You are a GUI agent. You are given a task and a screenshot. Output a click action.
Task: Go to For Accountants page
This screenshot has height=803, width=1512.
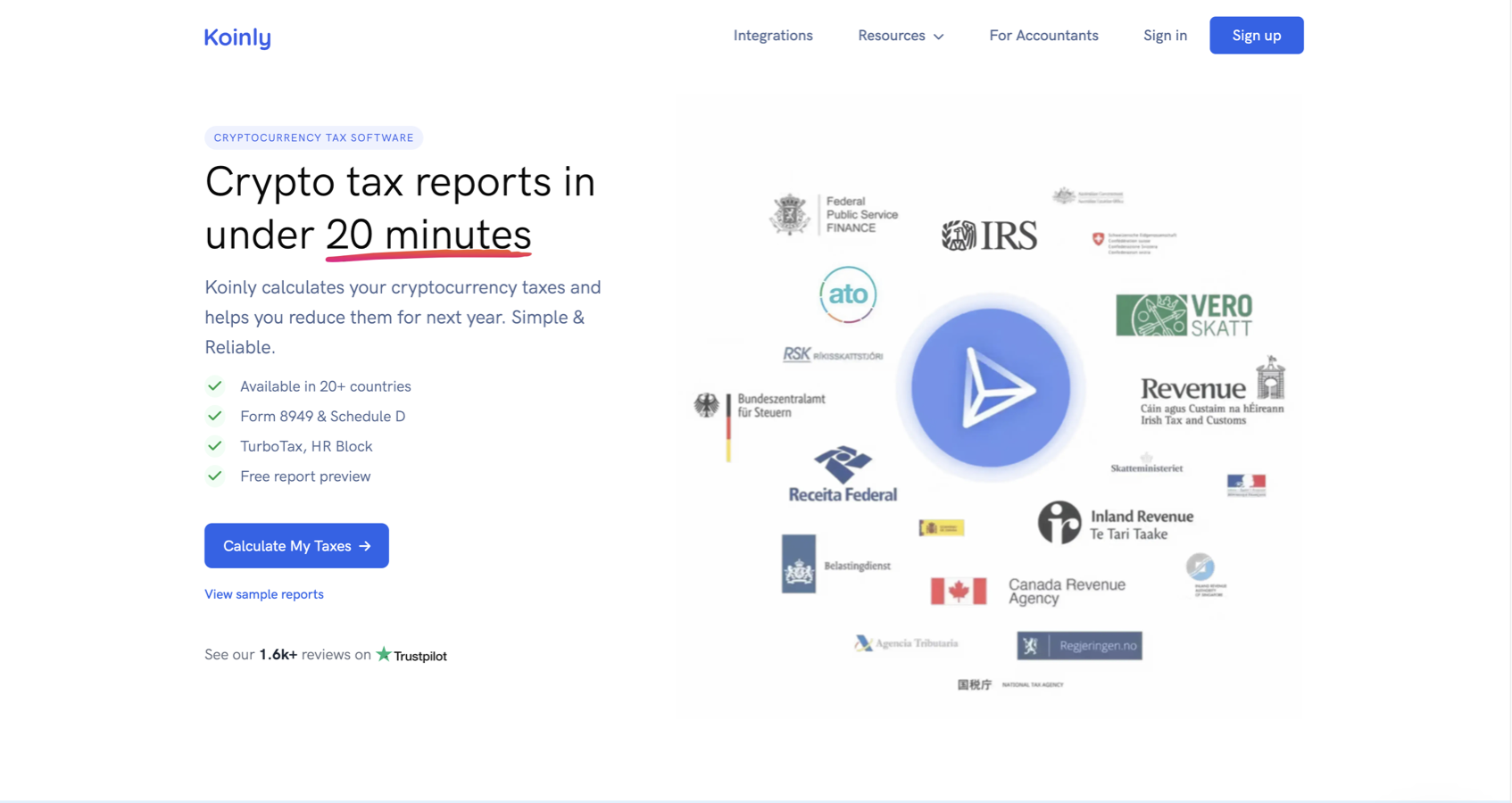pyautogui.click(x=1043, y=36)
